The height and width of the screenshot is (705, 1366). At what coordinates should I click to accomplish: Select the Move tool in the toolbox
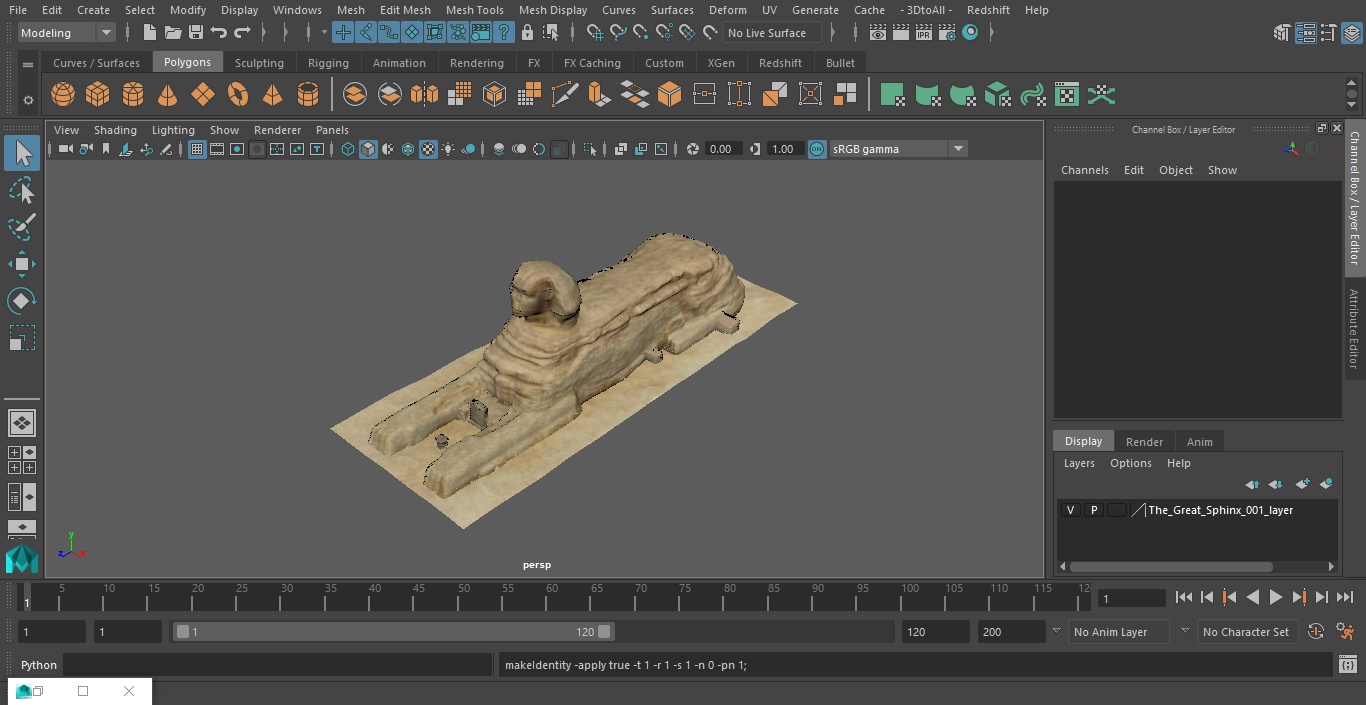pyautogui.click(x=21, y=264)
